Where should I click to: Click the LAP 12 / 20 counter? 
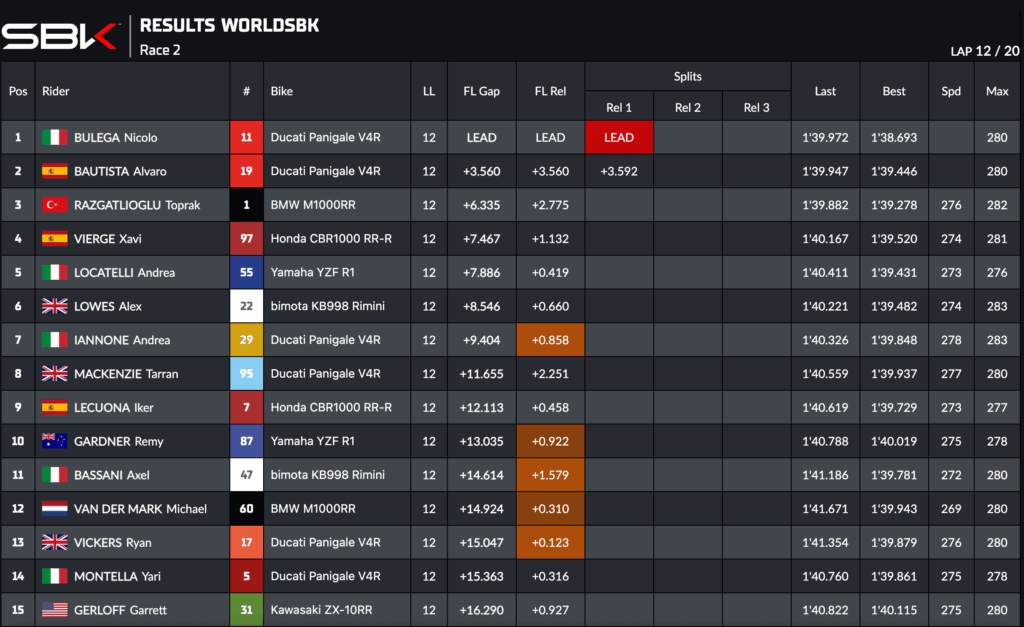983,51
